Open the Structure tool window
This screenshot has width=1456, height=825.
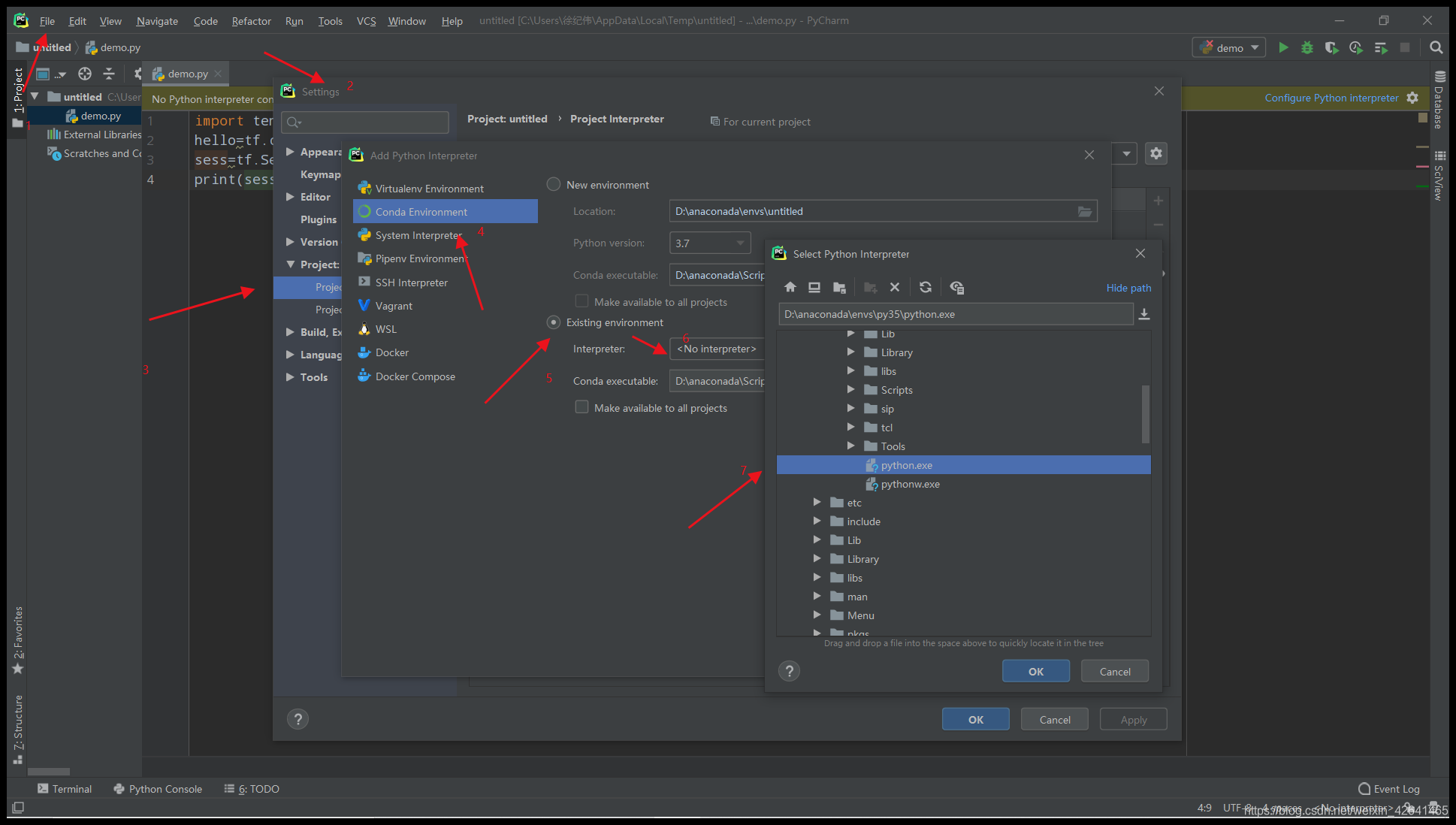click(18, 729)
